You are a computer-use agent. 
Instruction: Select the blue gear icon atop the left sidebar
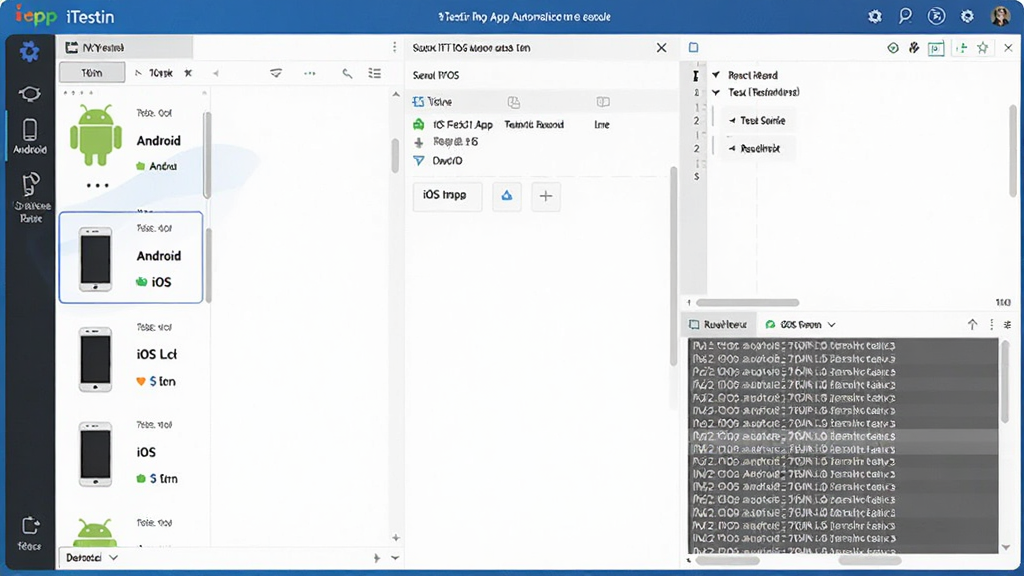[x=29, y=52]
